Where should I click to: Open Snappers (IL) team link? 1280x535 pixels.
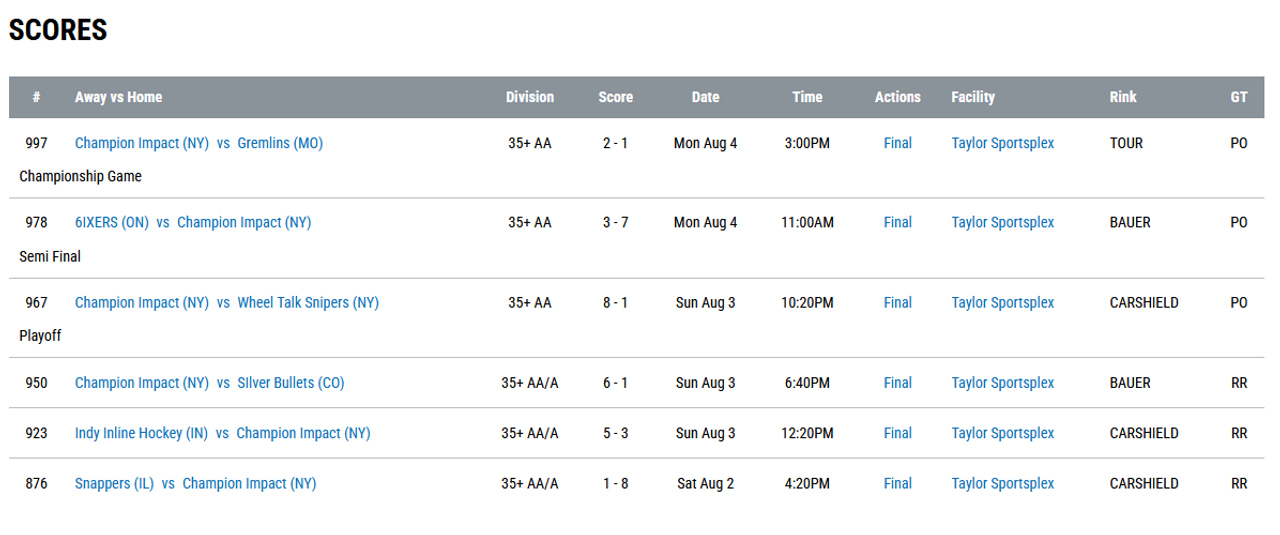coord(115,483)
